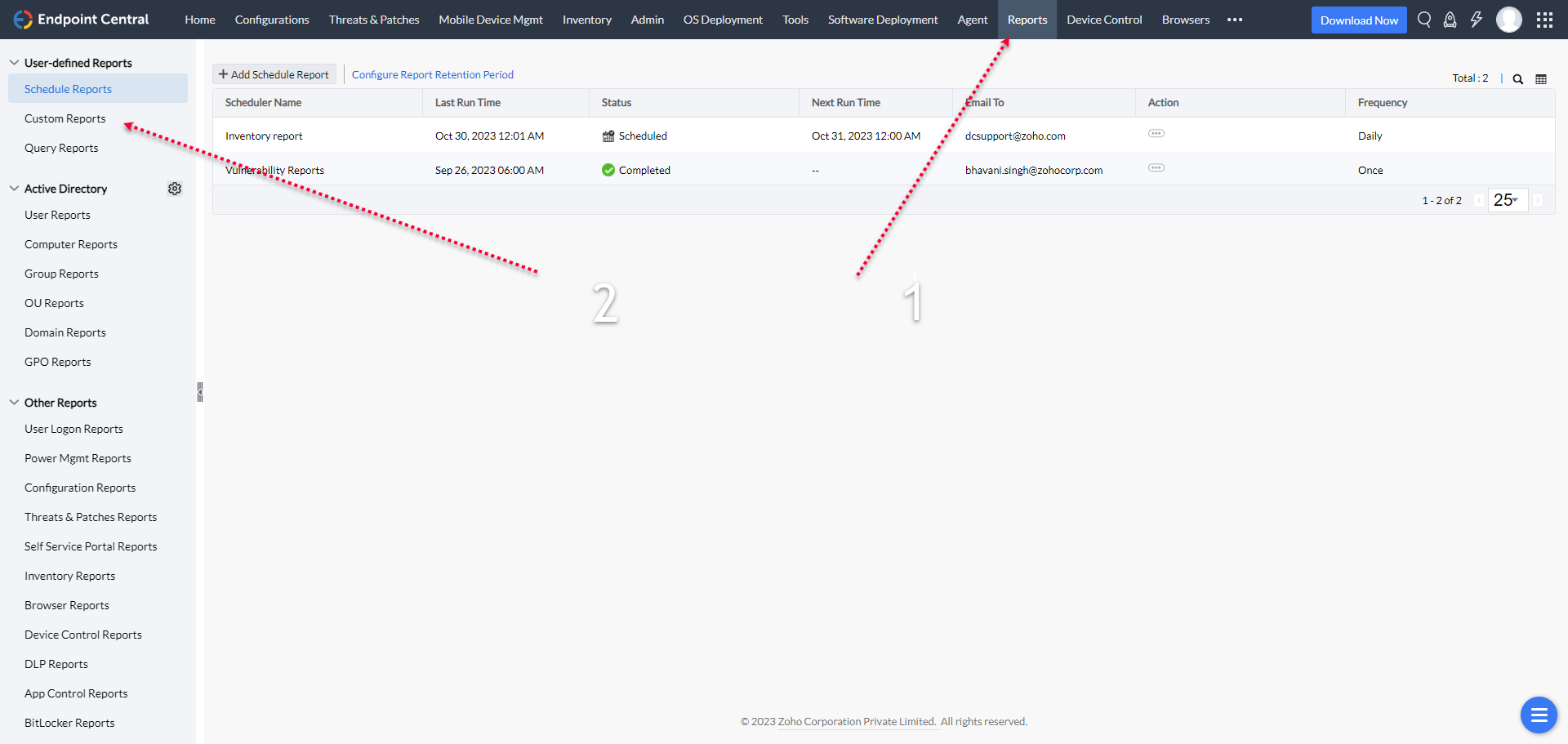Open Configure Report Retention Period link
This screenshot has width=1568, height=744.
click(433, 74)
